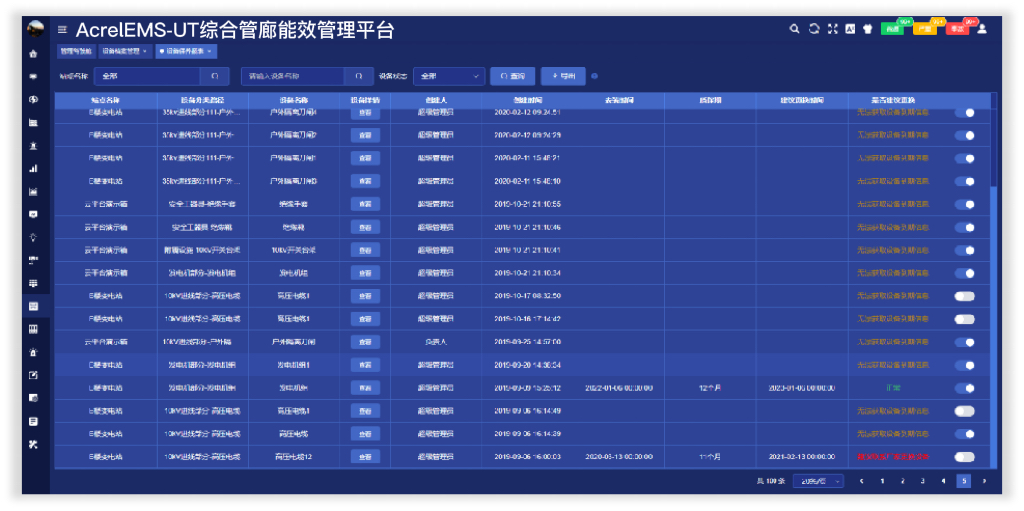Toggle switch for row created 2019-09-20 14:38:24
1024x511 pixels.
(x=965, y=365)
